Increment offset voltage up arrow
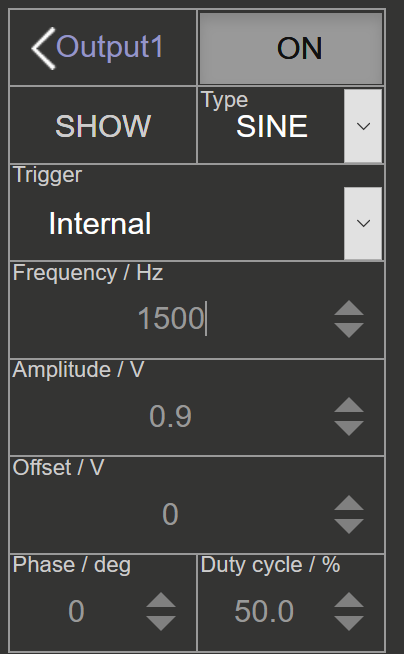 click(349, 503)
